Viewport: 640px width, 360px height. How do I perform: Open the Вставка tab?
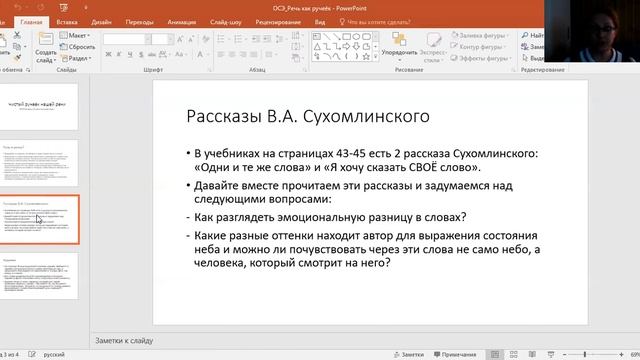click(x=67, y=22)
